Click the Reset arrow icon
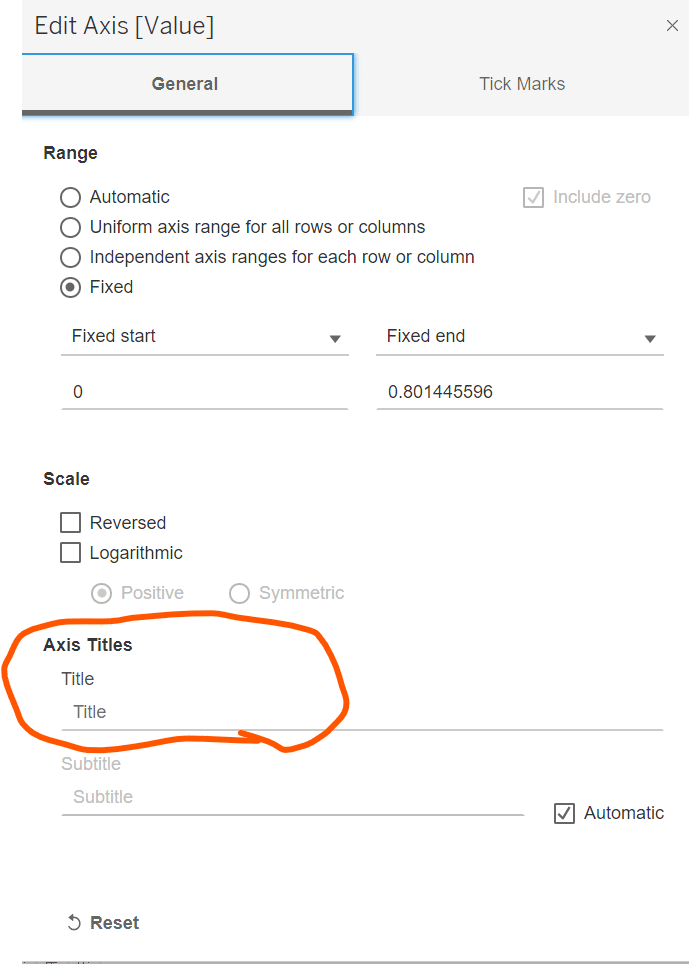Image resolution: width=689 pixels, height=964 pixels. (x=74, y=923)
